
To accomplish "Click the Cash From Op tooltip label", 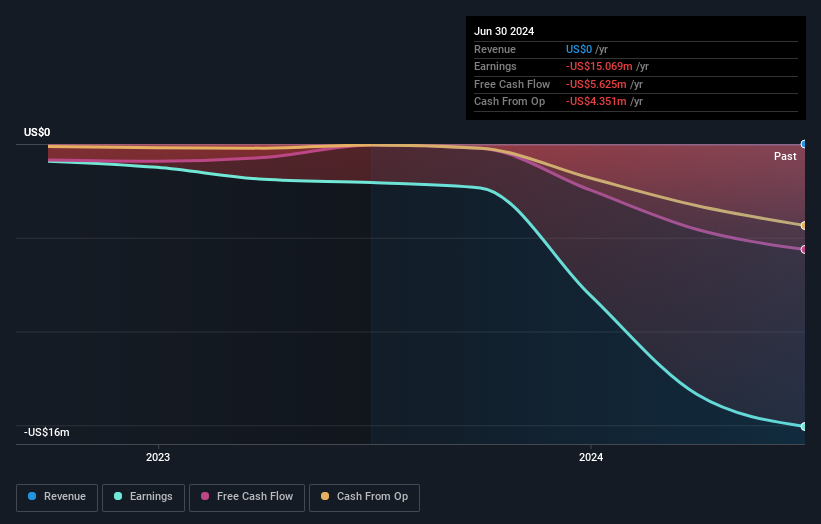I will click(x=509, y=102).
